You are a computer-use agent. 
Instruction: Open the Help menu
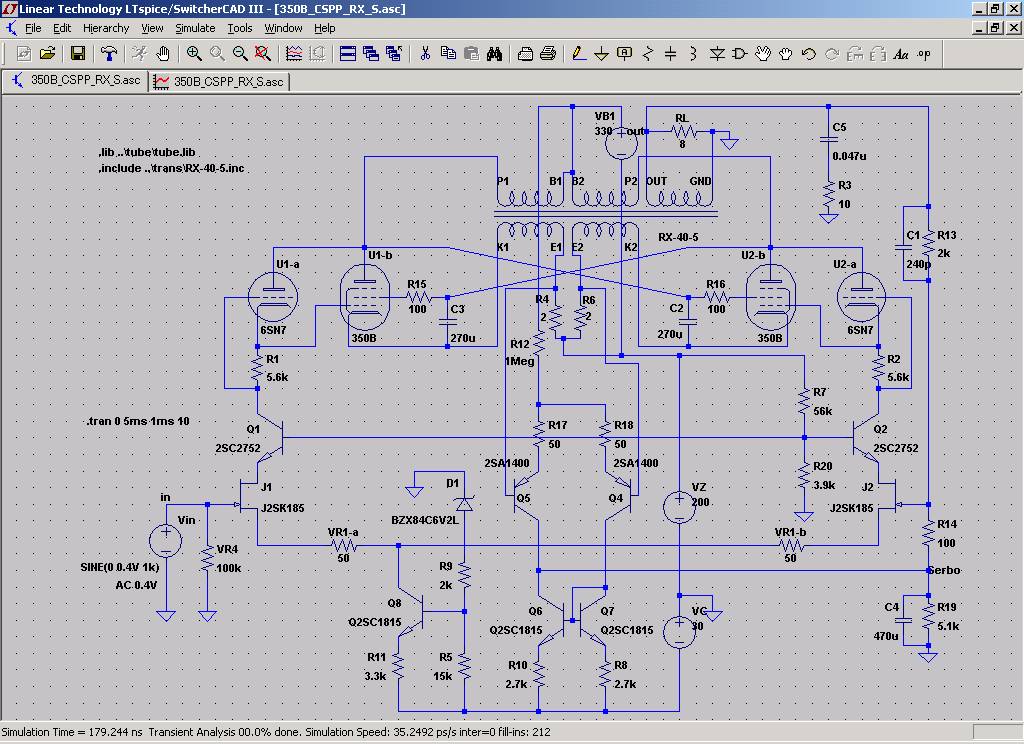point(325,28)
